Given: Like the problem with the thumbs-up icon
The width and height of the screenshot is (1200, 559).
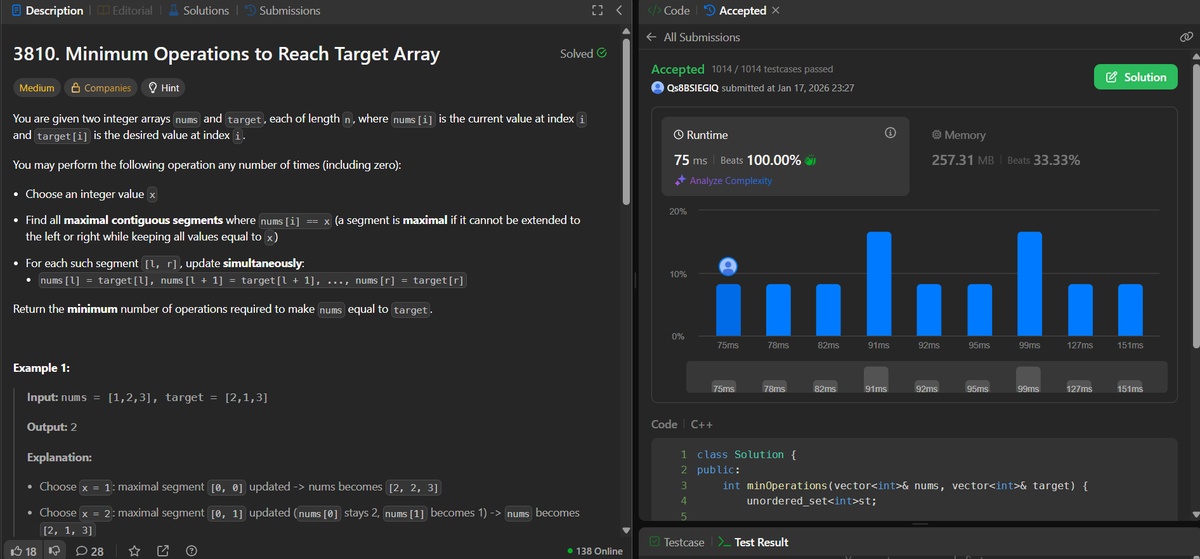Looking at the screenshot, I should point(21,550).
